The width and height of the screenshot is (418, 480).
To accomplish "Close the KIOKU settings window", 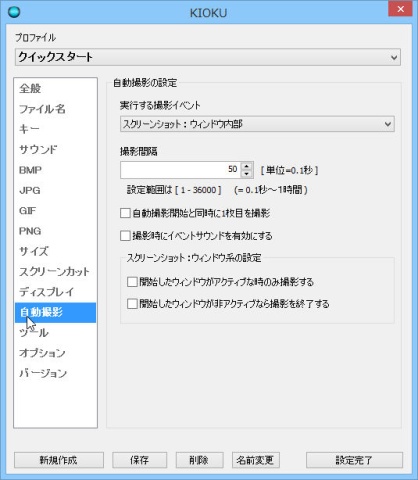I will tap(400, 9).
